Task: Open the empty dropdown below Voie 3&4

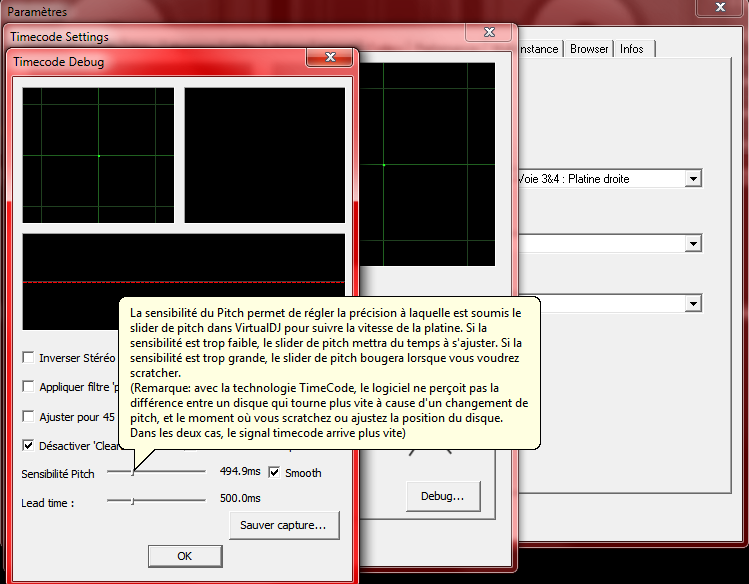Action: [693, 244]
